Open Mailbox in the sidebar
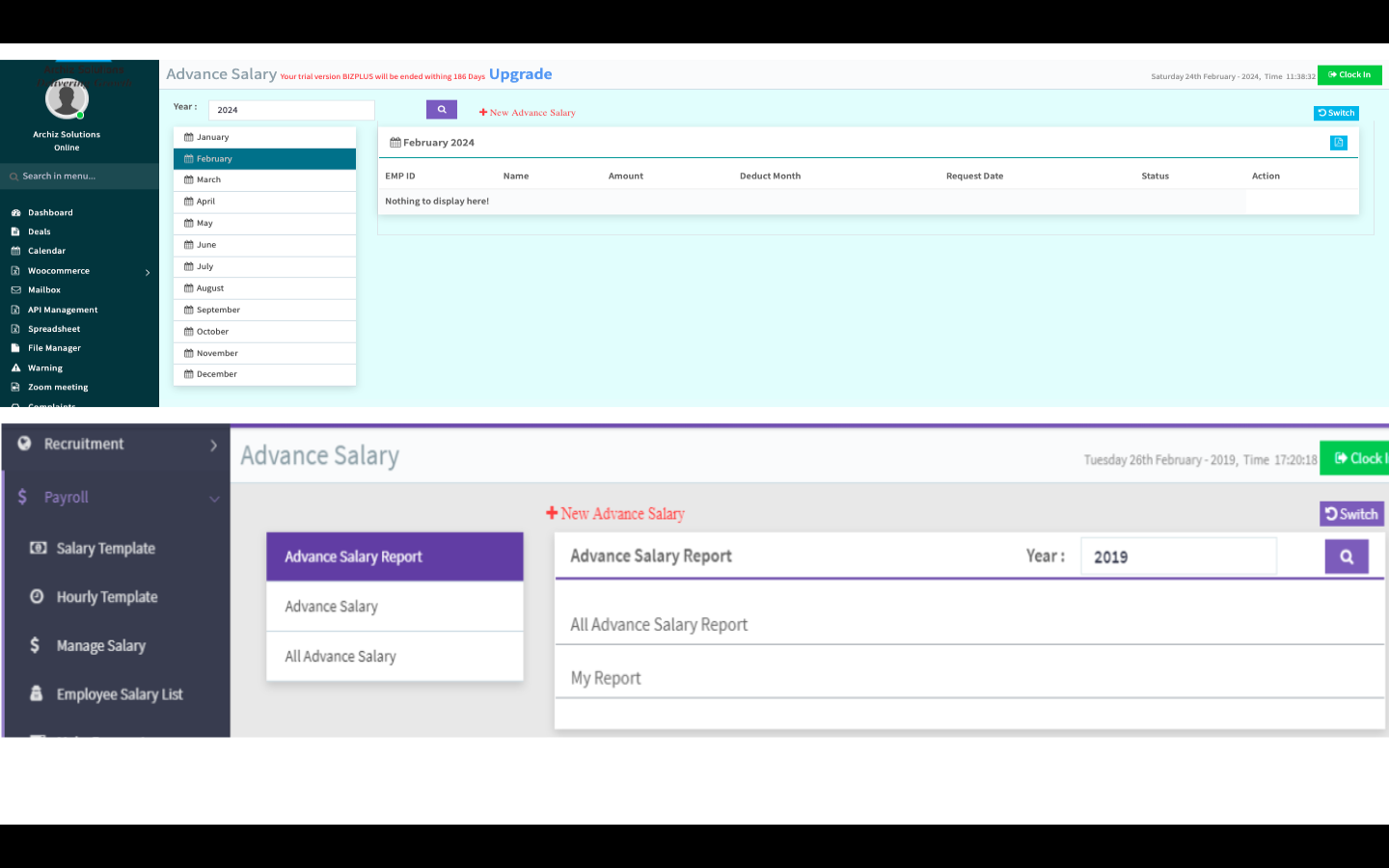The width and height of the screenshot is (1389, 868). point(44,290)
